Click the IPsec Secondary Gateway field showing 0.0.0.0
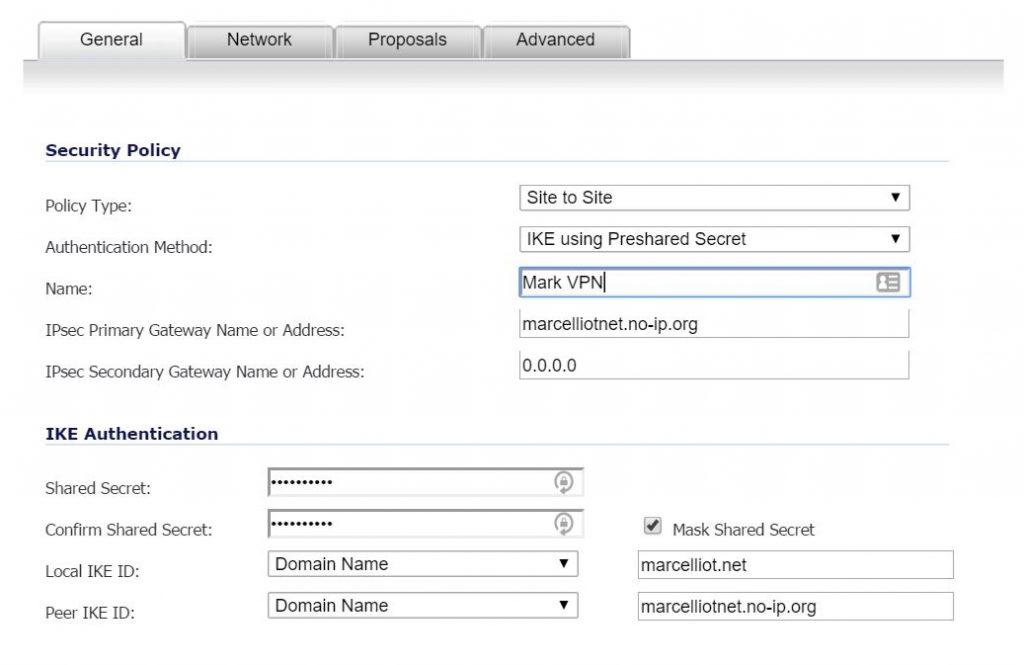 [x=714, y=366]
